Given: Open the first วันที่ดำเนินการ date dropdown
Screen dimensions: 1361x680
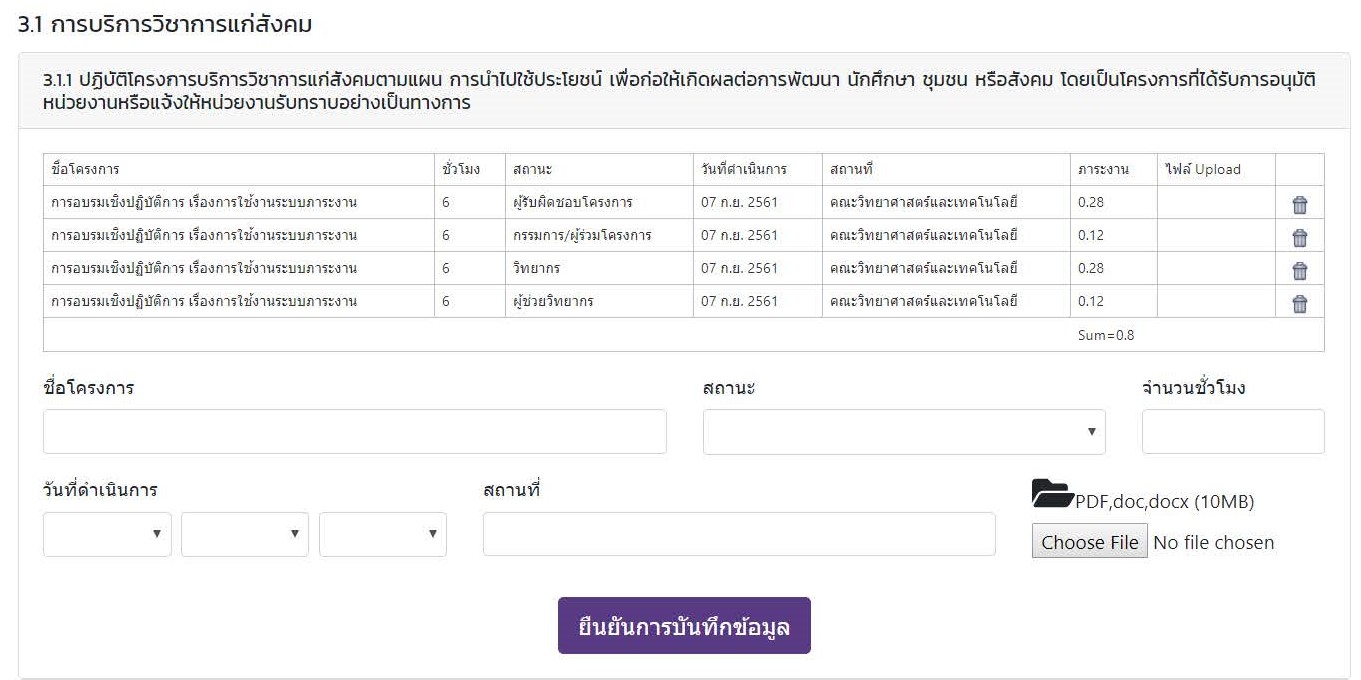Looking at the screenshot, I should (x=107, y=534).
